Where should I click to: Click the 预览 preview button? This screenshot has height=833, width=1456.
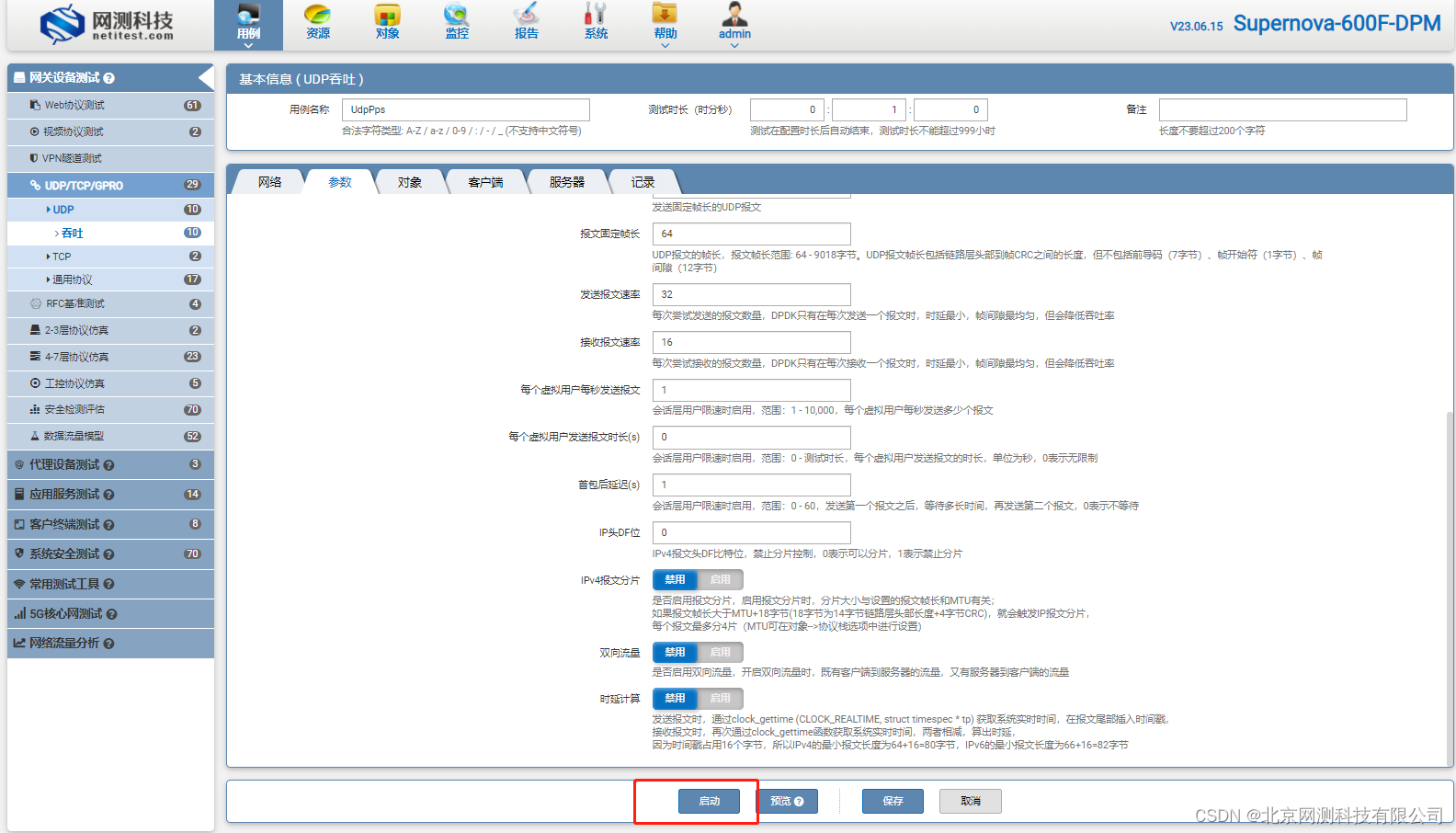(x=787, y=802)
